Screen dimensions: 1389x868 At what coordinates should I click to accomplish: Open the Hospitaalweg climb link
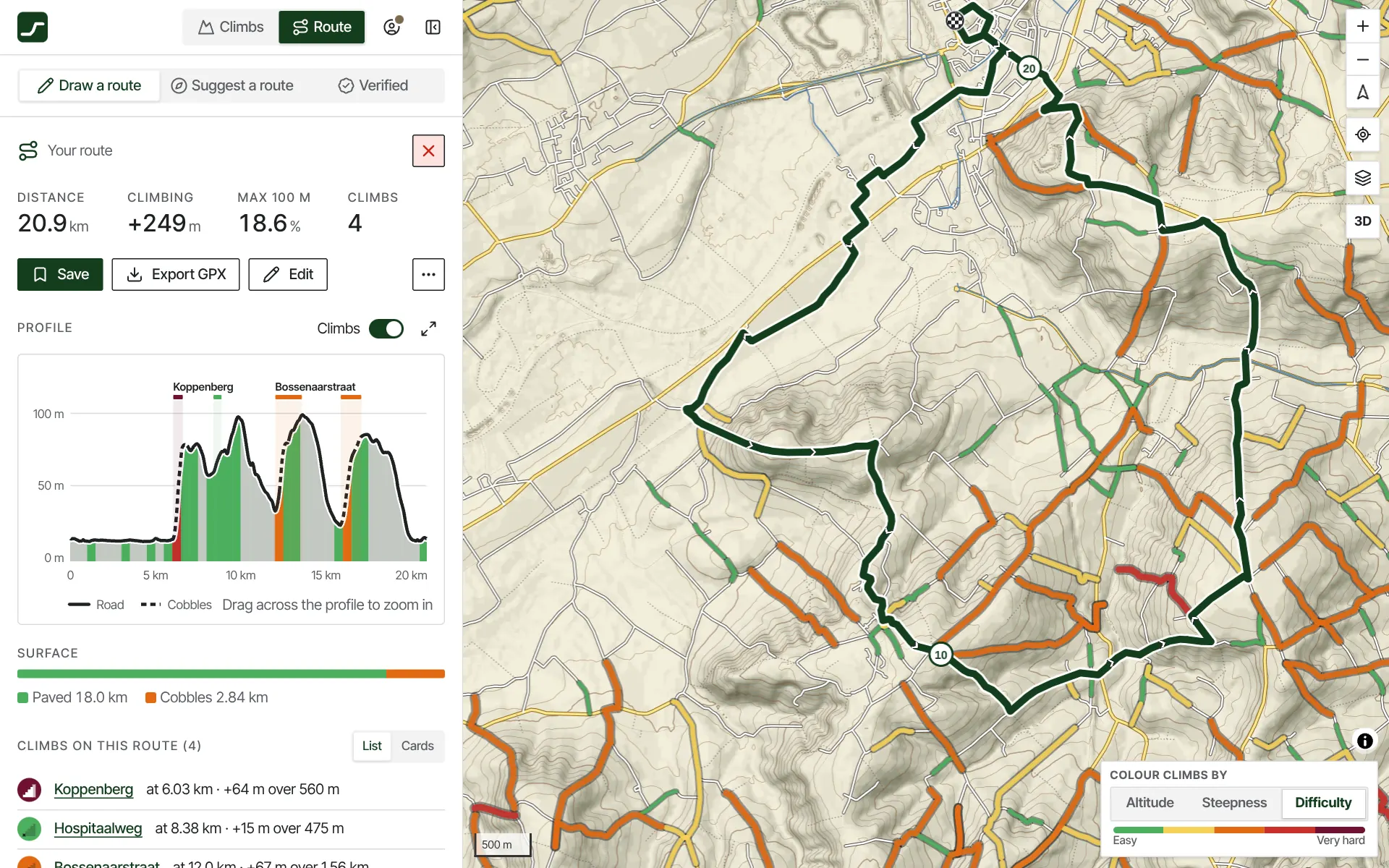tap(98, 828)
